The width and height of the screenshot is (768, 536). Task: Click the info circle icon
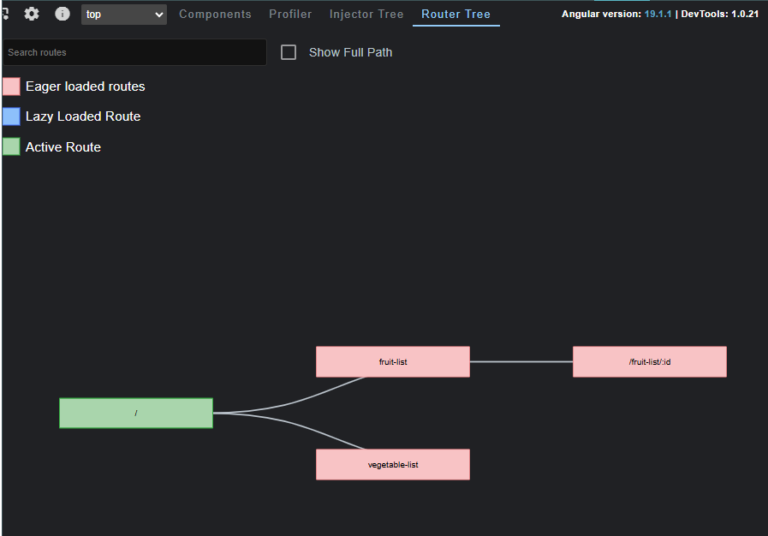[x=62, y=14]
